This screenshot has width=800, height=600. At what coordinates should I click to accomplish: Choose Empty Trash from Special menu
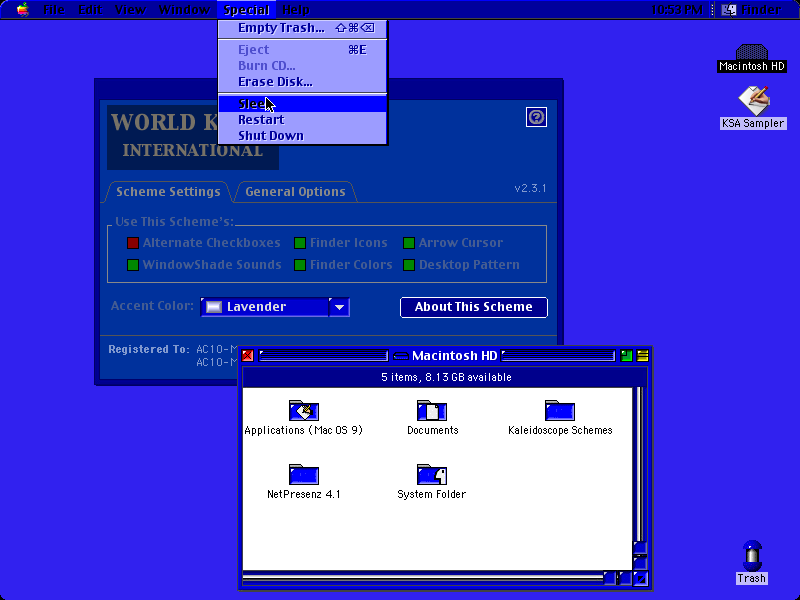(303, 28)
